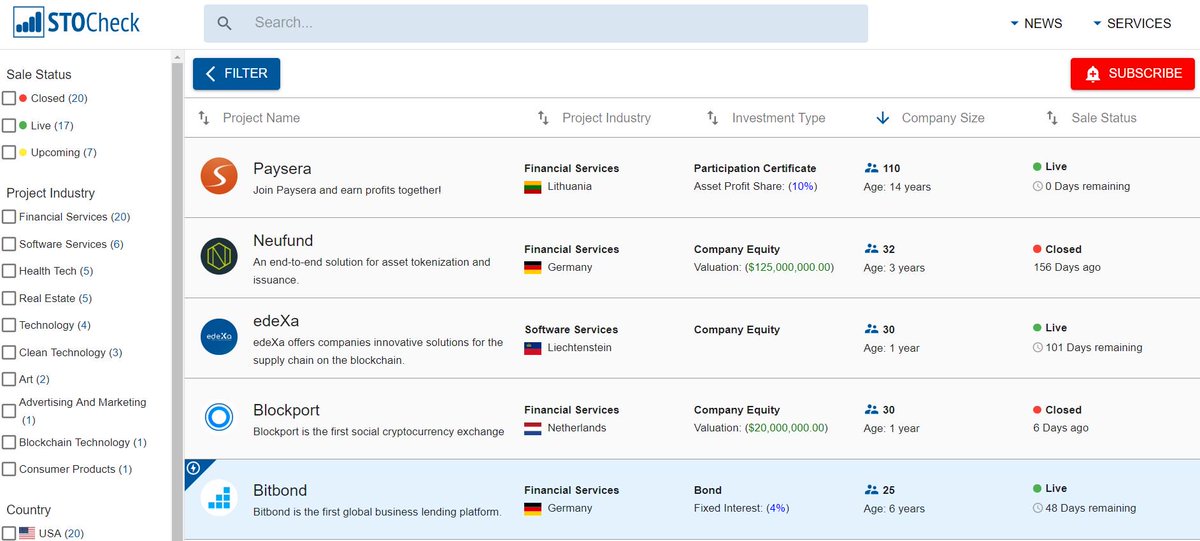This screenshot has height=541, width=1200.
Task: Click the people icon beside 25
Action: (871, 490)
